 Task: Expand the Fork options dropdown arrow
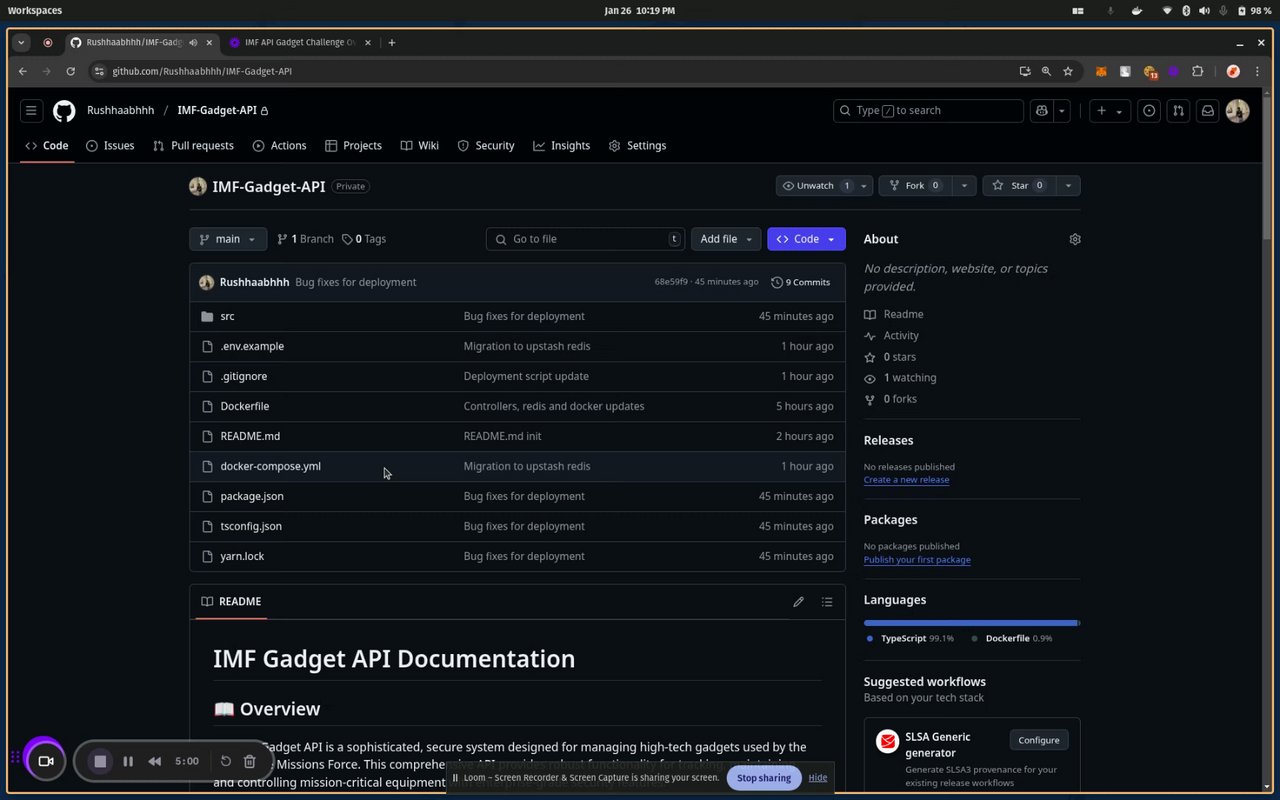click(964, 186)
